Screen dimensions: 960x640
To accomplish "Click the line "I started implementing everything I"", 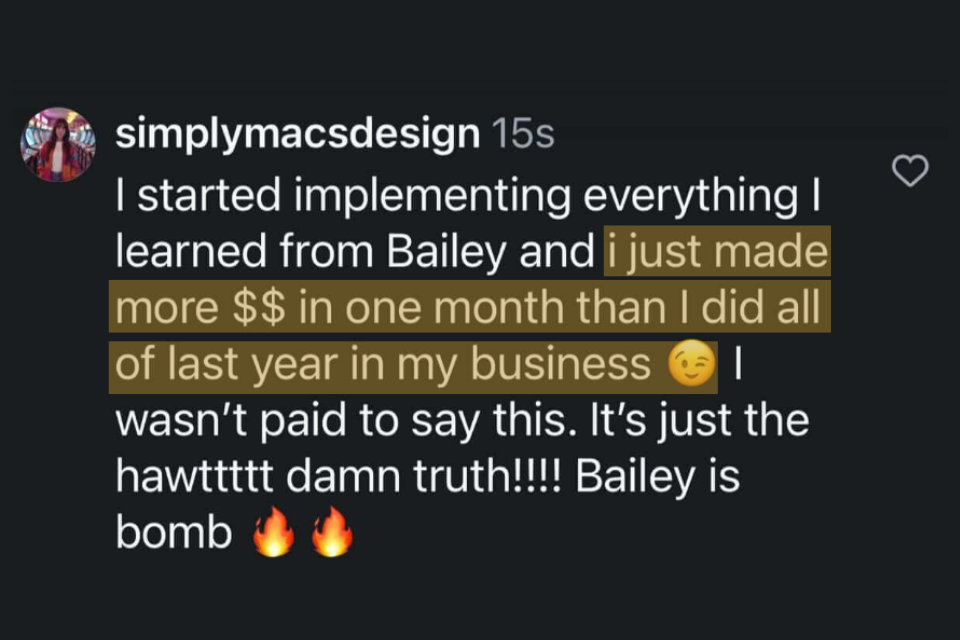I will [x=468, y=198].
